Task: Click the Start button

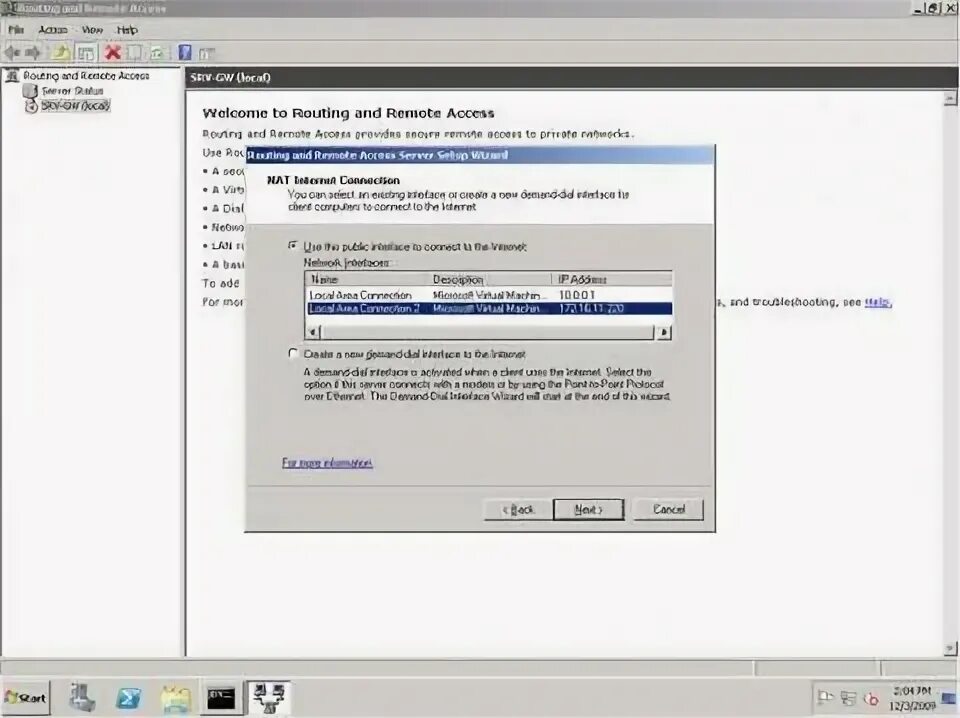Action: 26,697
